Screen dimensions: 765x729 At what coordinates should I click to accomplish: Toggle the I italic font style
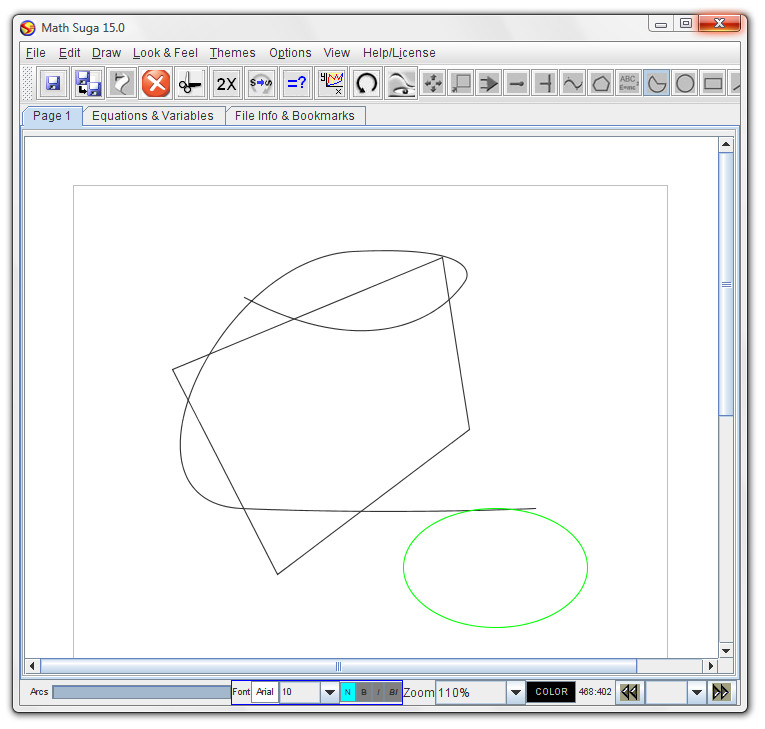click(x=378, y=692)
